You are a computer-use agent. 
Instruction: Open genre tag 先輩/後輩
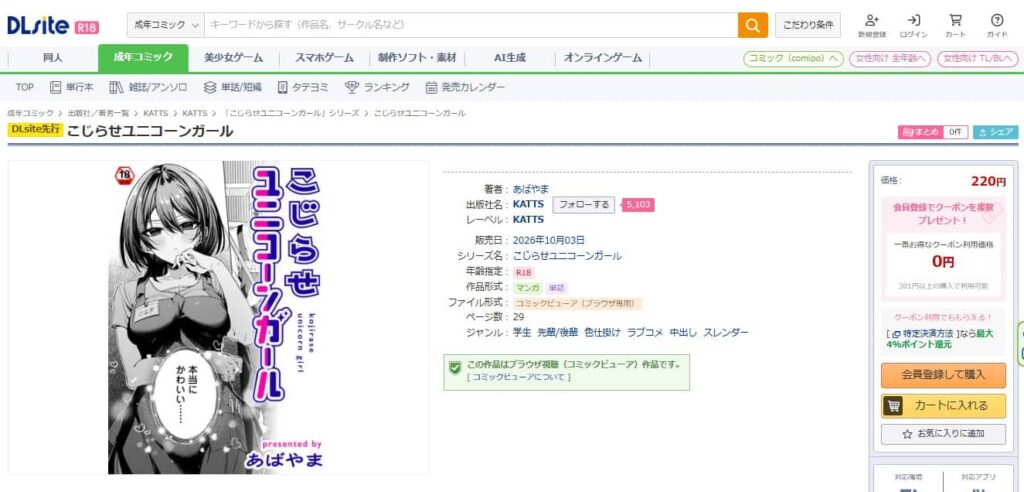(x=557, y=333)
